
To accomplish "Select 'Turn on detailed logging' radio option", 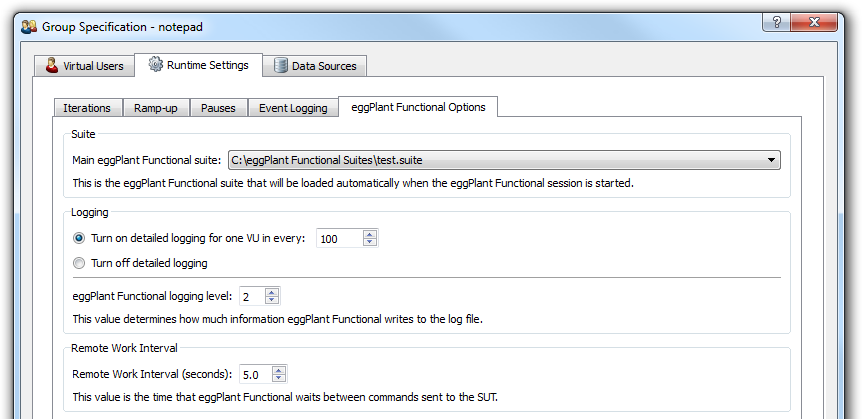I will [x=80, y=238].
